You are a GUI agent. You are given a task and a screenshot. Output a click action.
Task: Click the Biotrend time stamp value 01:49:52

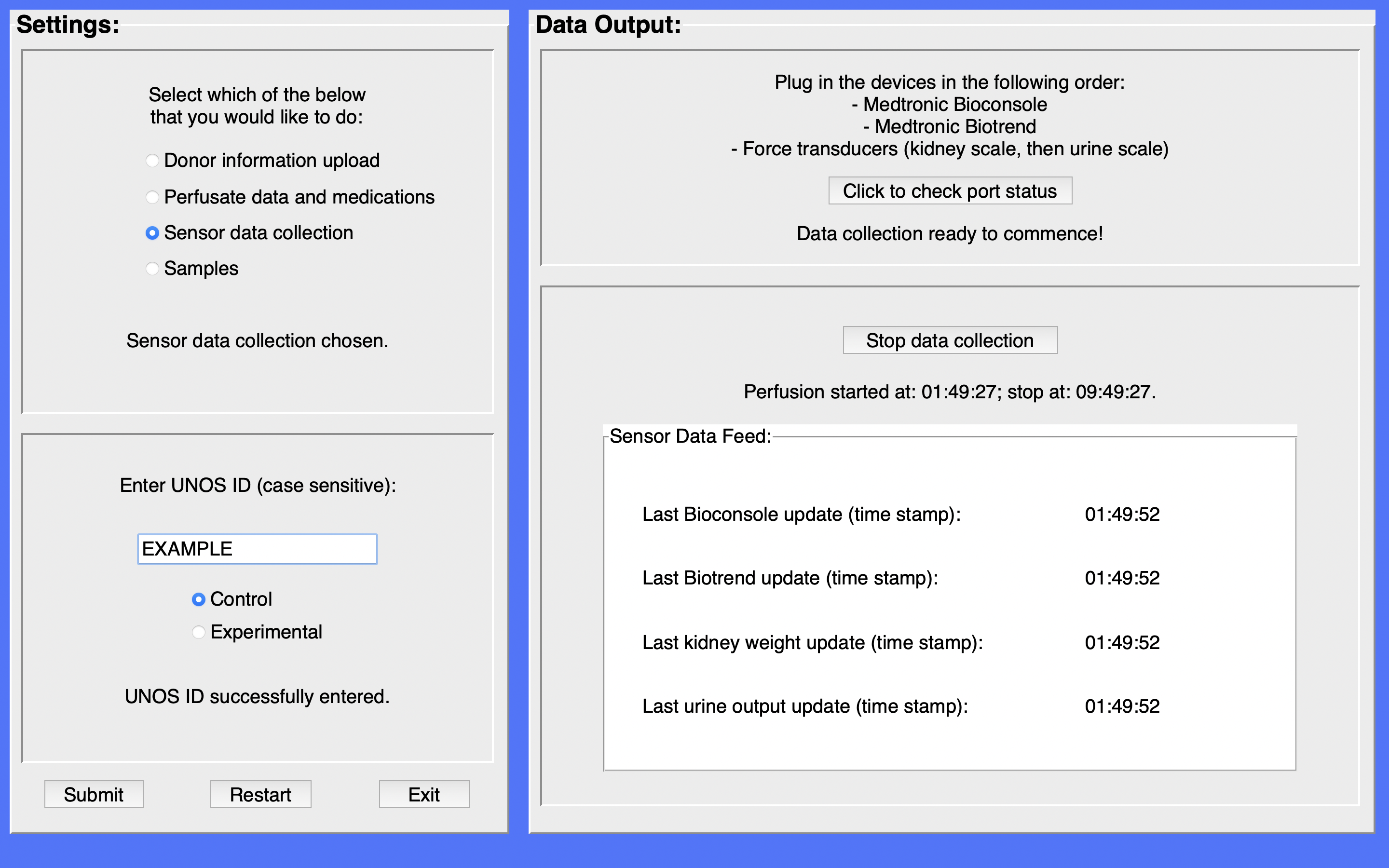click(x=1122, y=578)
